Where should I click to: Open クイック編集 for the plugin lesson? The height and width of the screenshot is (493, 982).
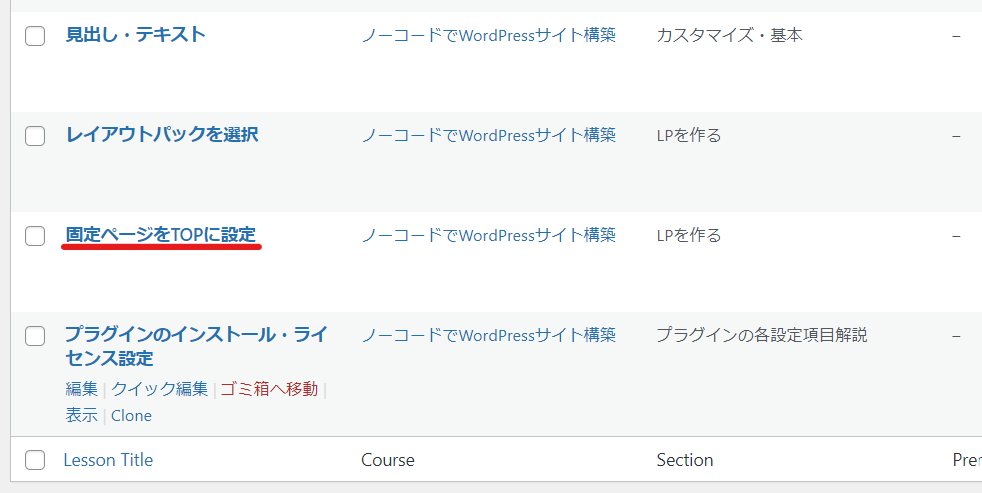159,389
